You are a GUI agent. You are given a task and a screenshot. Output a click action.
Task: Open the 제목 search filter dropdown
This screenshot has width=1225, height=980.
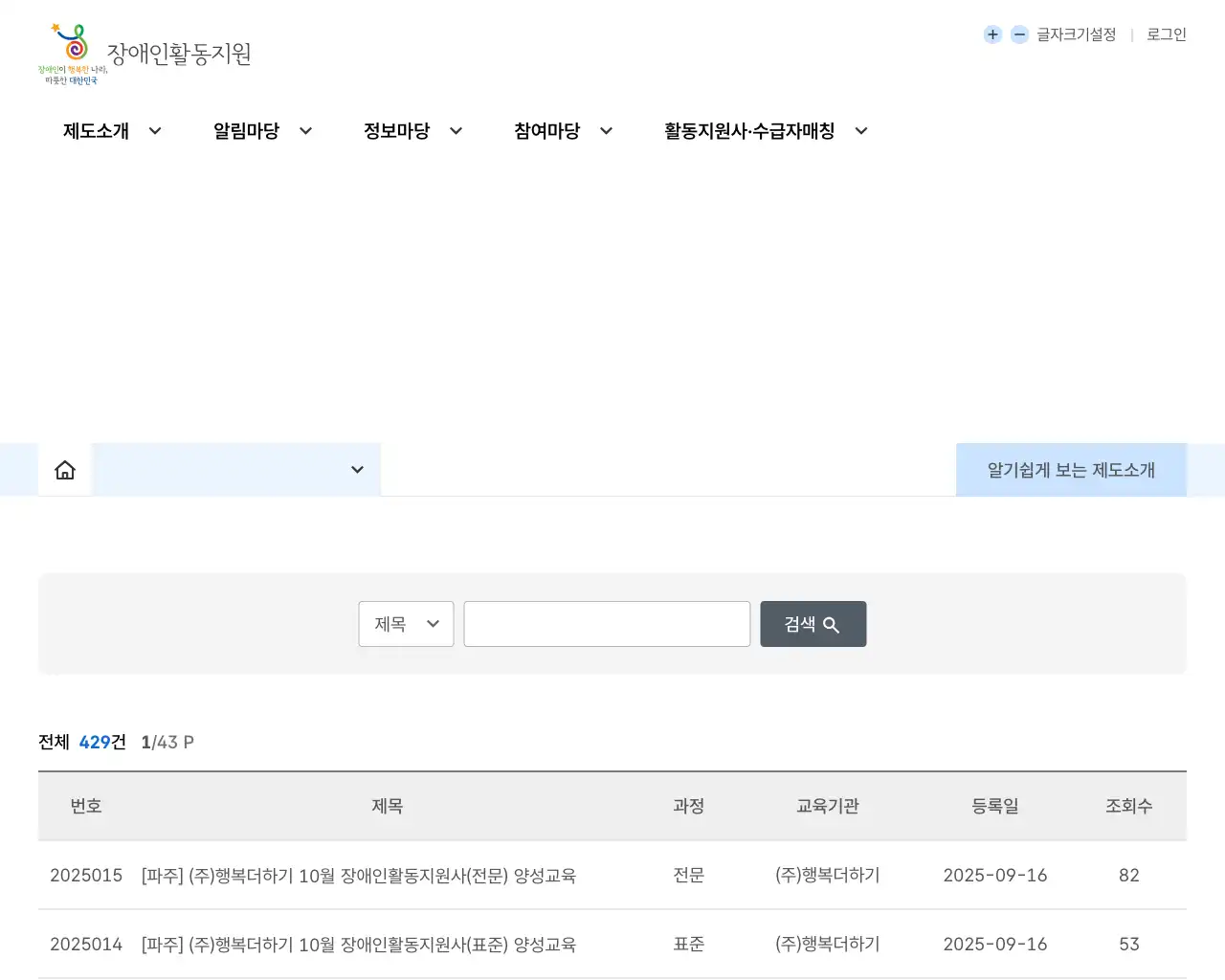coord(406,624)
